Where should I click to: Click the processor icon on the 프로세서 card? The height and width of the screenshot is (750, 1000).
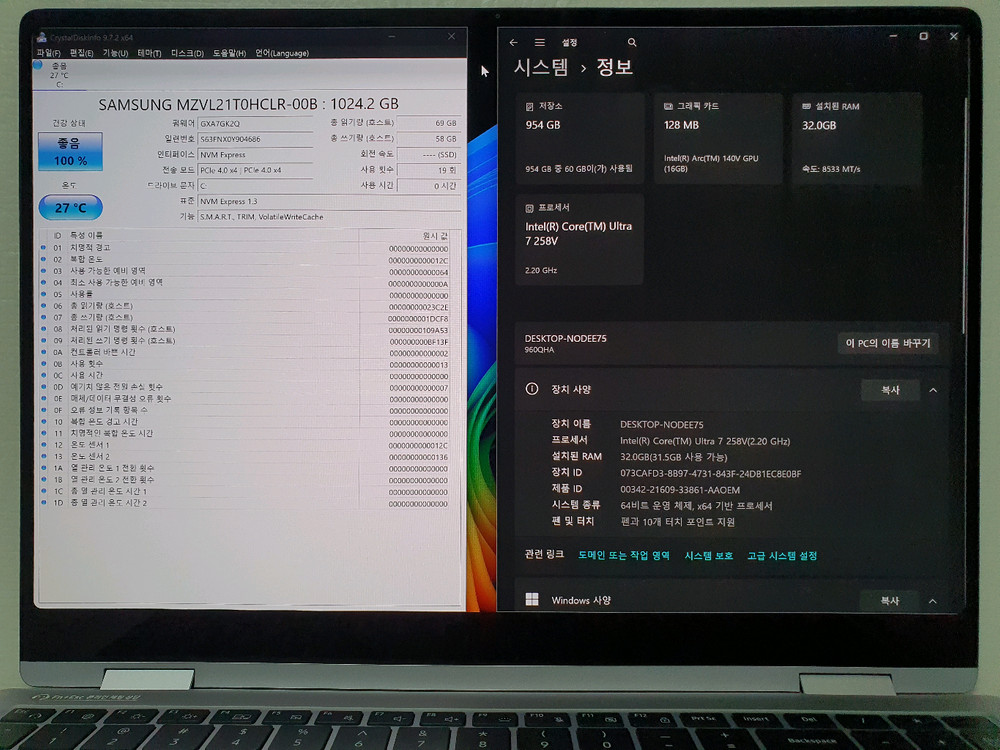click(529, 207)
